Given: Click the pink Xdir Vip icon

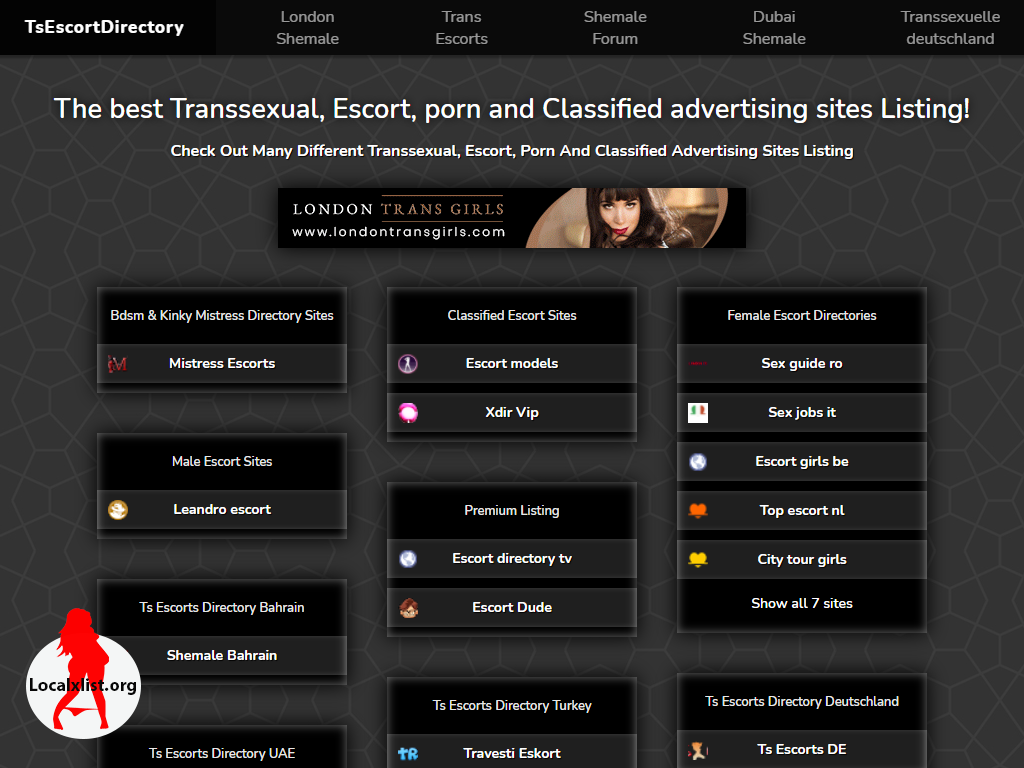Looking at the screenshot, I should pos(408,413).
